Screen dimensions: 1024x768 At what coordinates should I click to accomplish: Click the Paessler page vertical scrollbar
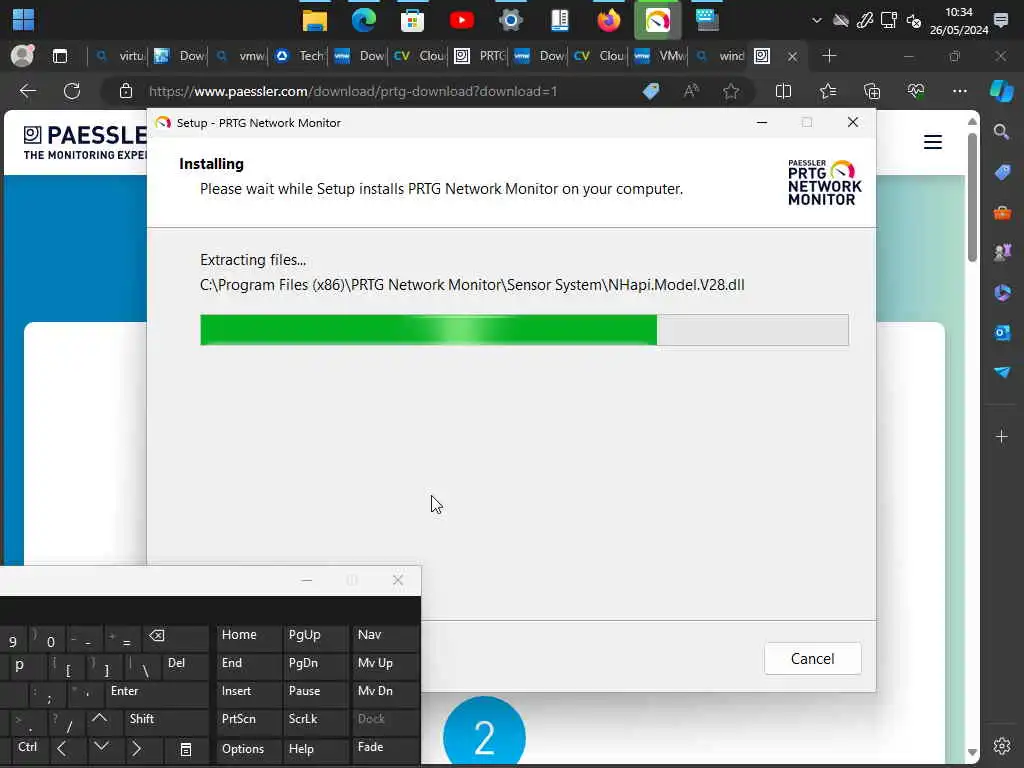pyautogui.click(x=972, y=197)
